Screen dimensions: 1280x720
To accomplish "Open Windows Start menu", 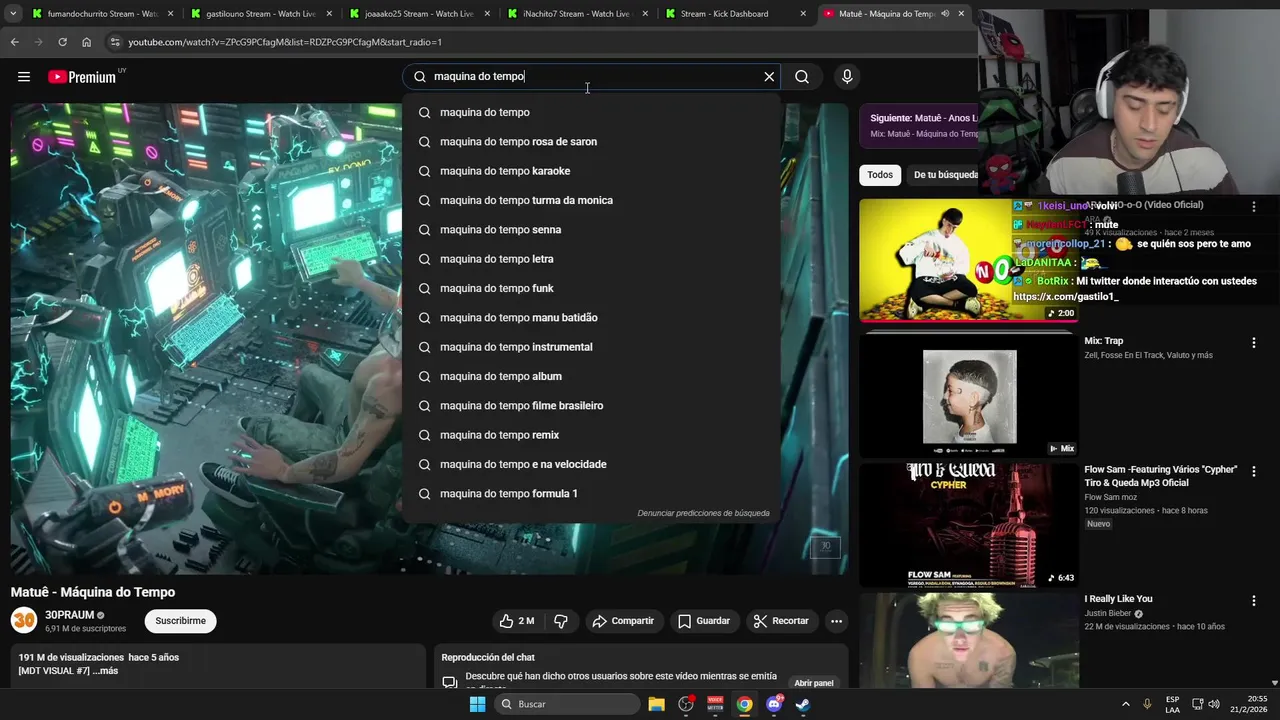I will click(477, 704).
